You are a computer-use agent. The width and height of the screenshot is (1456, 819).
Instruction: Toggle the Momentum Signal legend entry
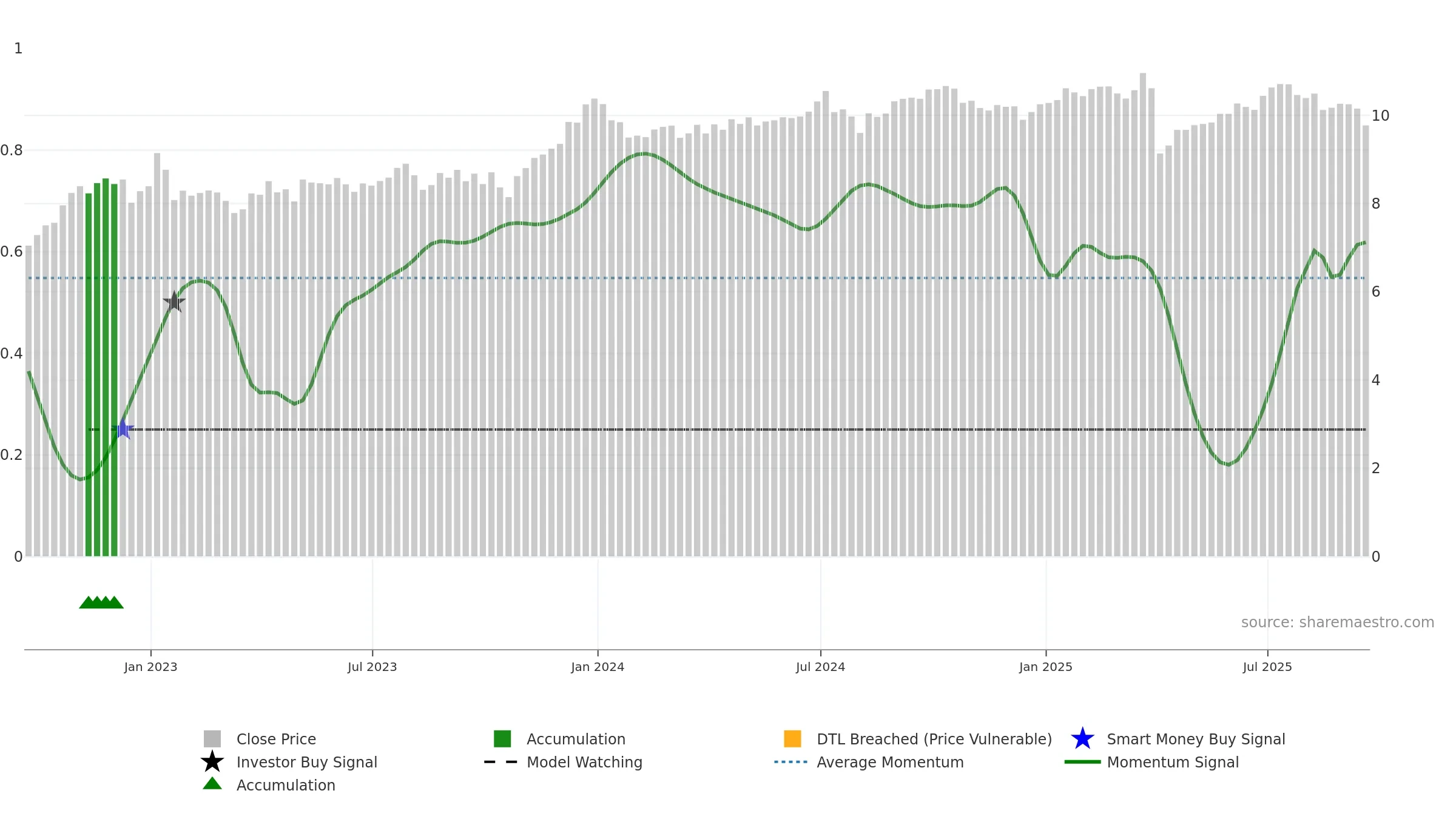(x=1151, y=762)
